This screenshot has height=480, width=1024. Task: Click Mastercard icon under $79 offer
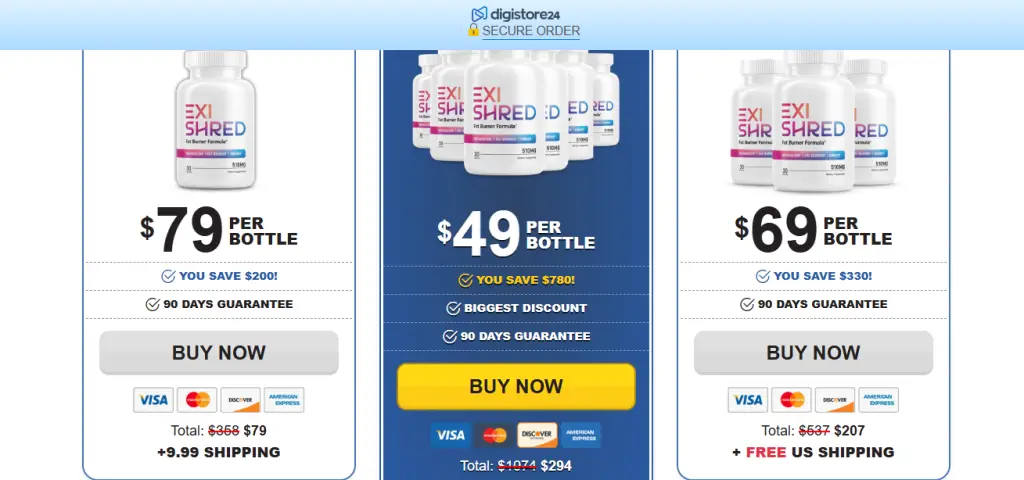click(x=197, y=400)
